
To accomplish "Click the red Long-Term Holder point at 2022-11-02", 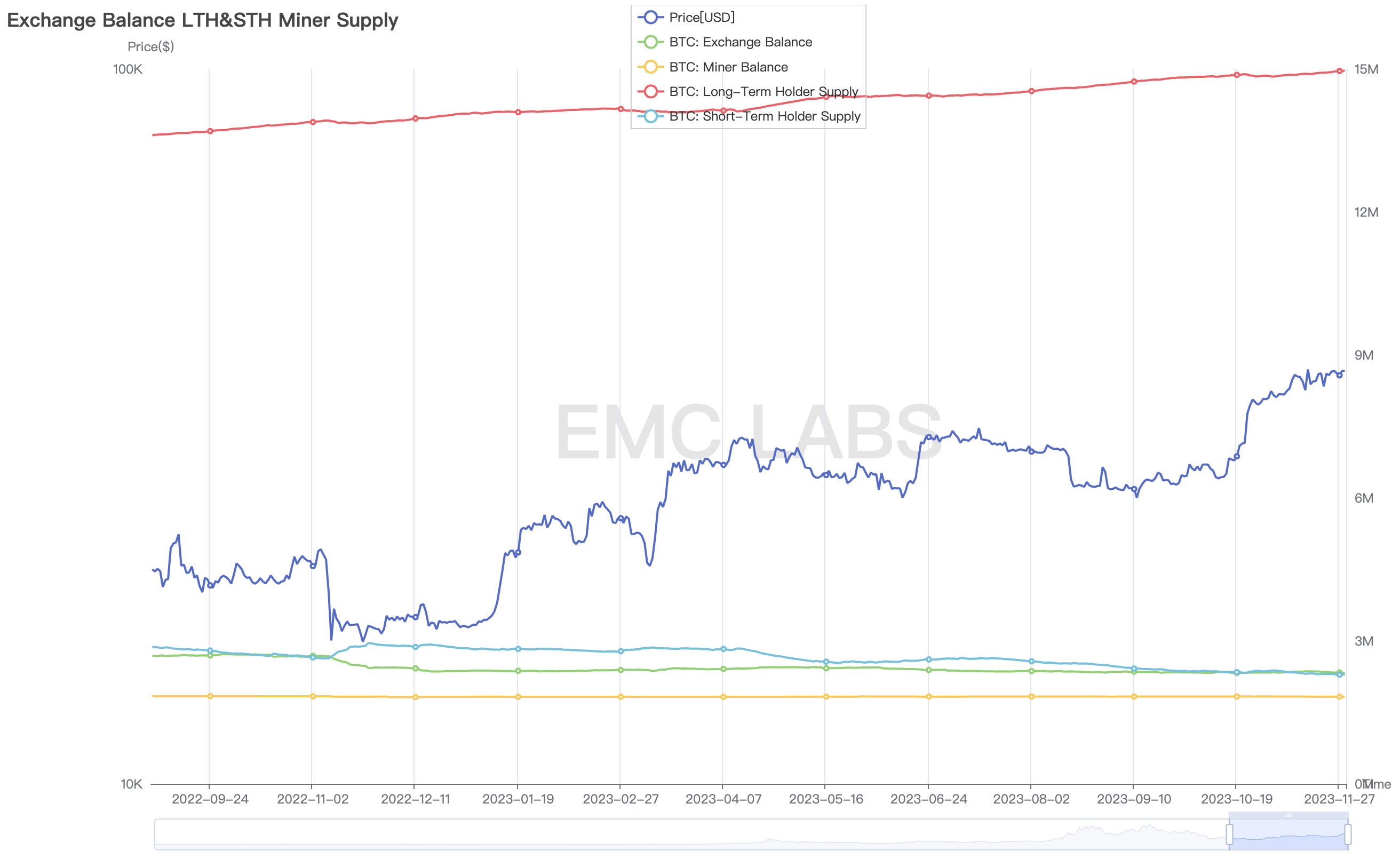I will (313, 122).
